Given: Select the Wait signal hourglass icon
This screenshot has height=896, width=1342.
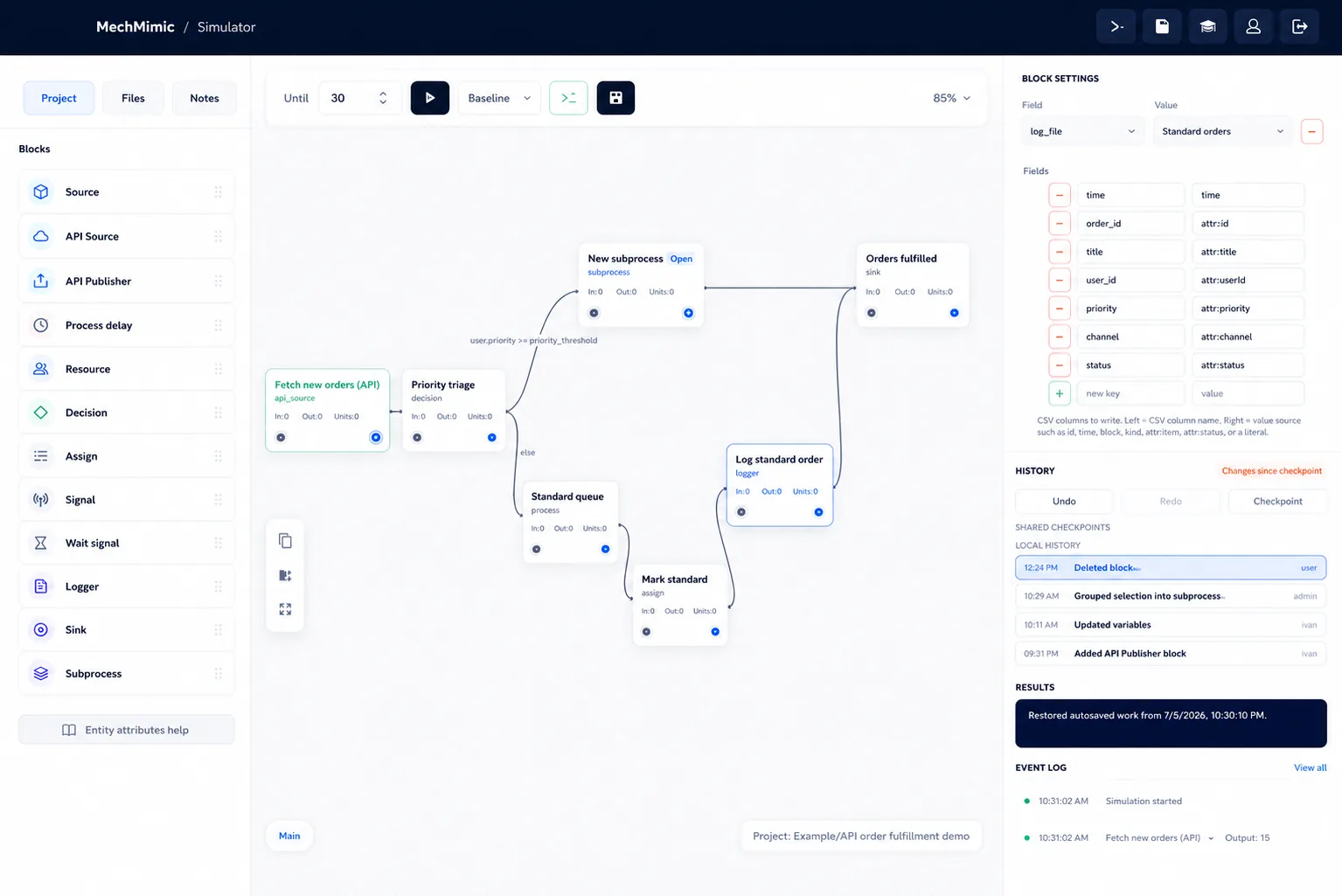Looking at the screenshot, I should (x=41, y=543).
